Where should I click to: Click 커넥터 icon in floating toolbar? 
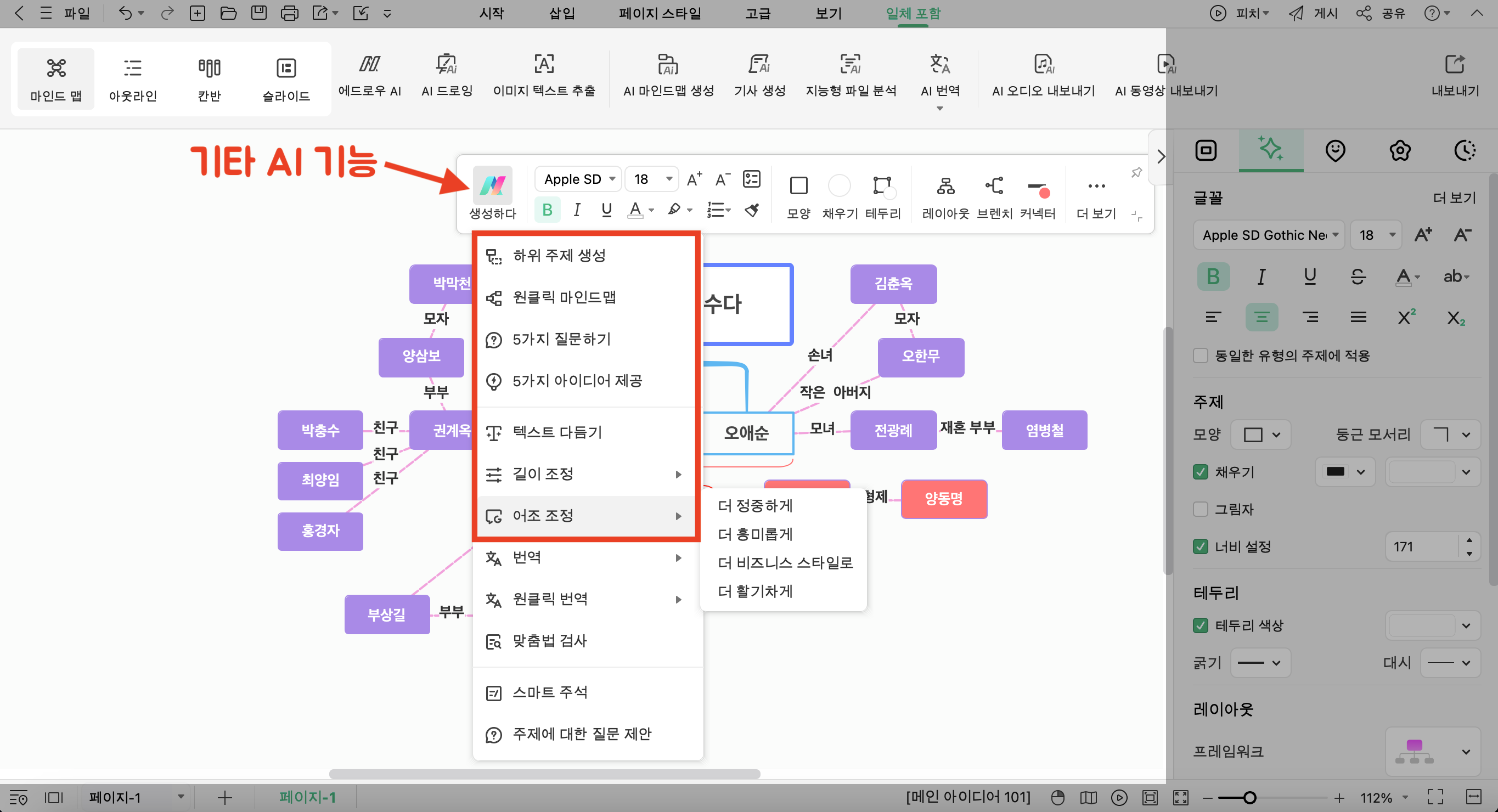(1038, 198)
